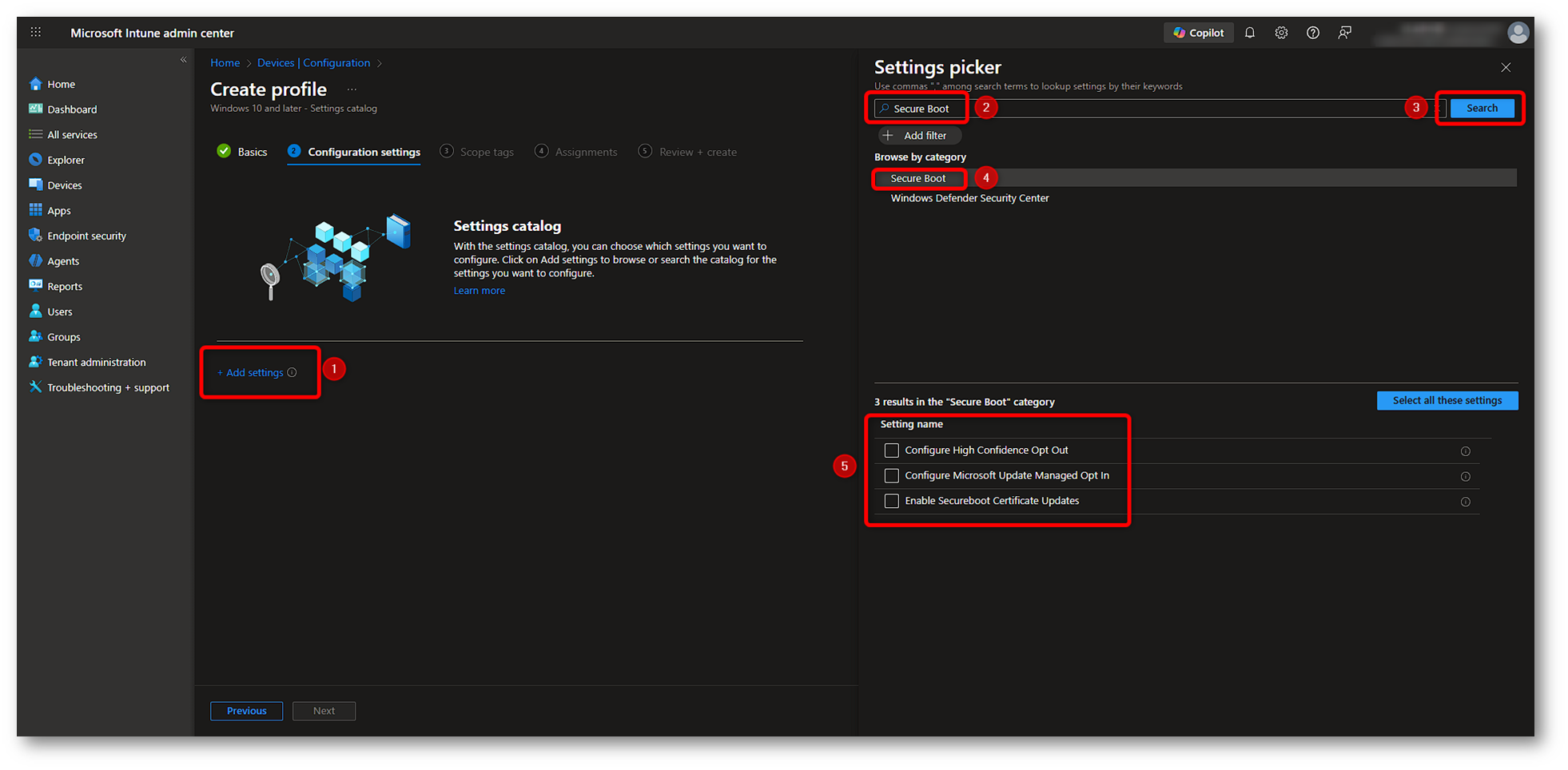This screenshot has height=770, width=1568.
Task: Open the notifications bell icon
Action: [1250, 33]
